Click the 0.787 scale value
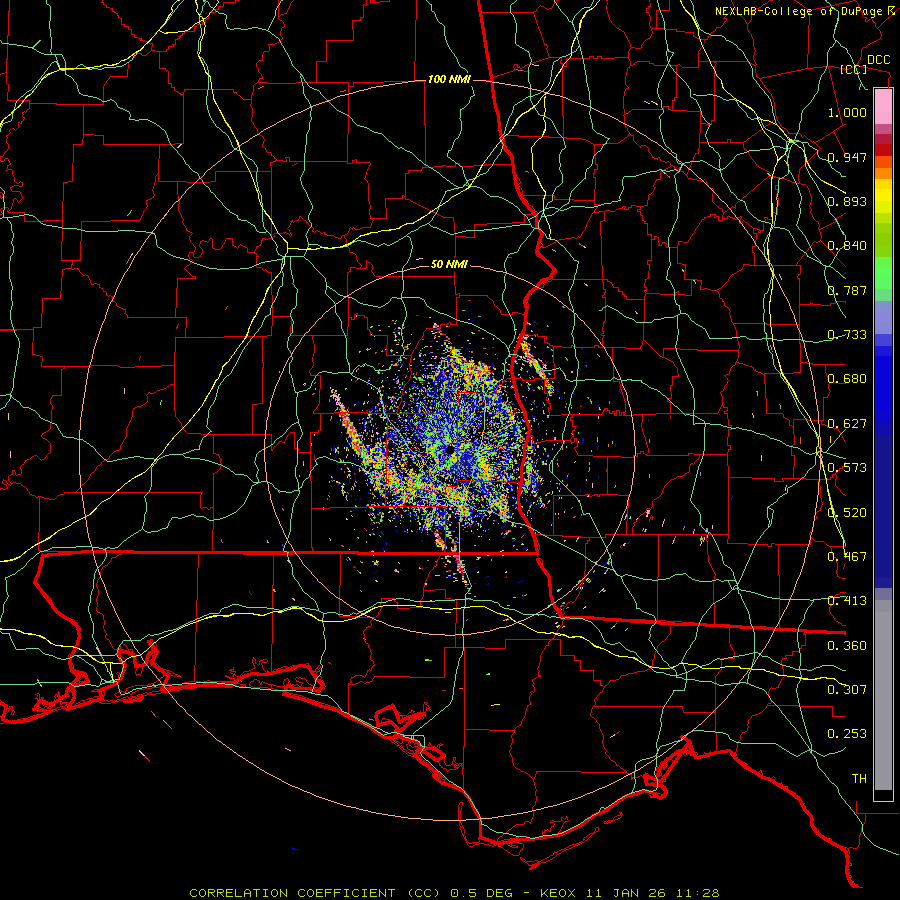The height and width of the screenshot is (900, 900). (847, 290)
